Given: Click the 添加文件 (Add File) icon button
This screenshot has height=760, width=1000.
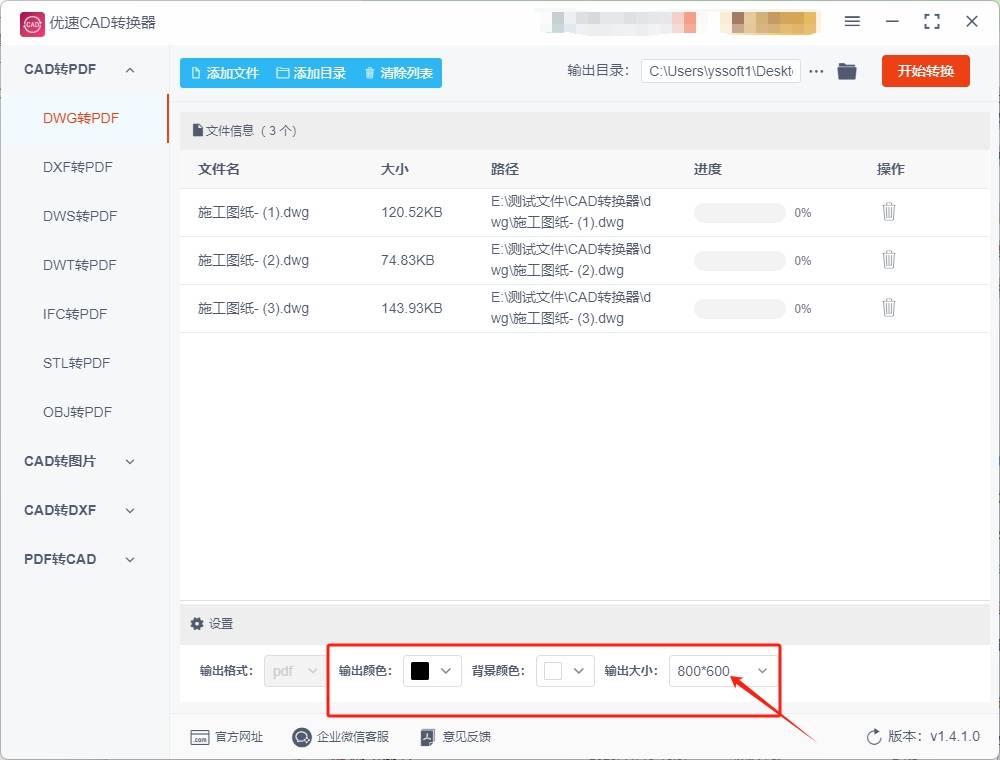Looking at the screenshot, I should pos(196,72).
